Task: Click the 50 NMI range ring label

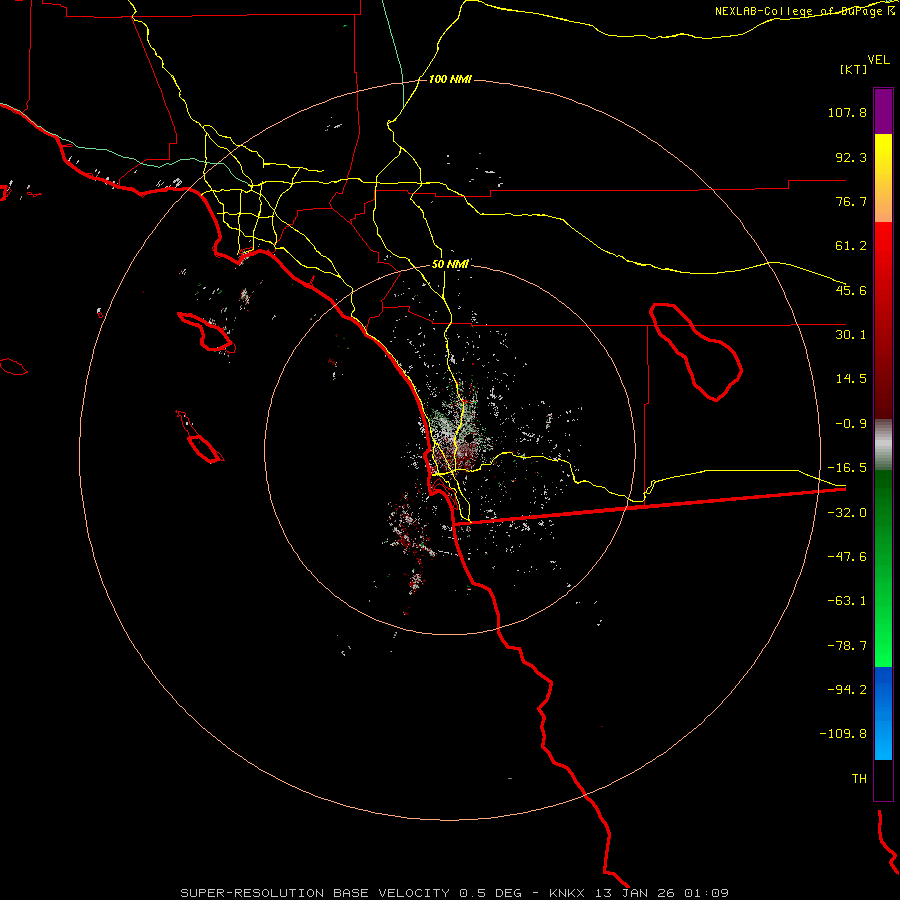Action: point(450,265)
